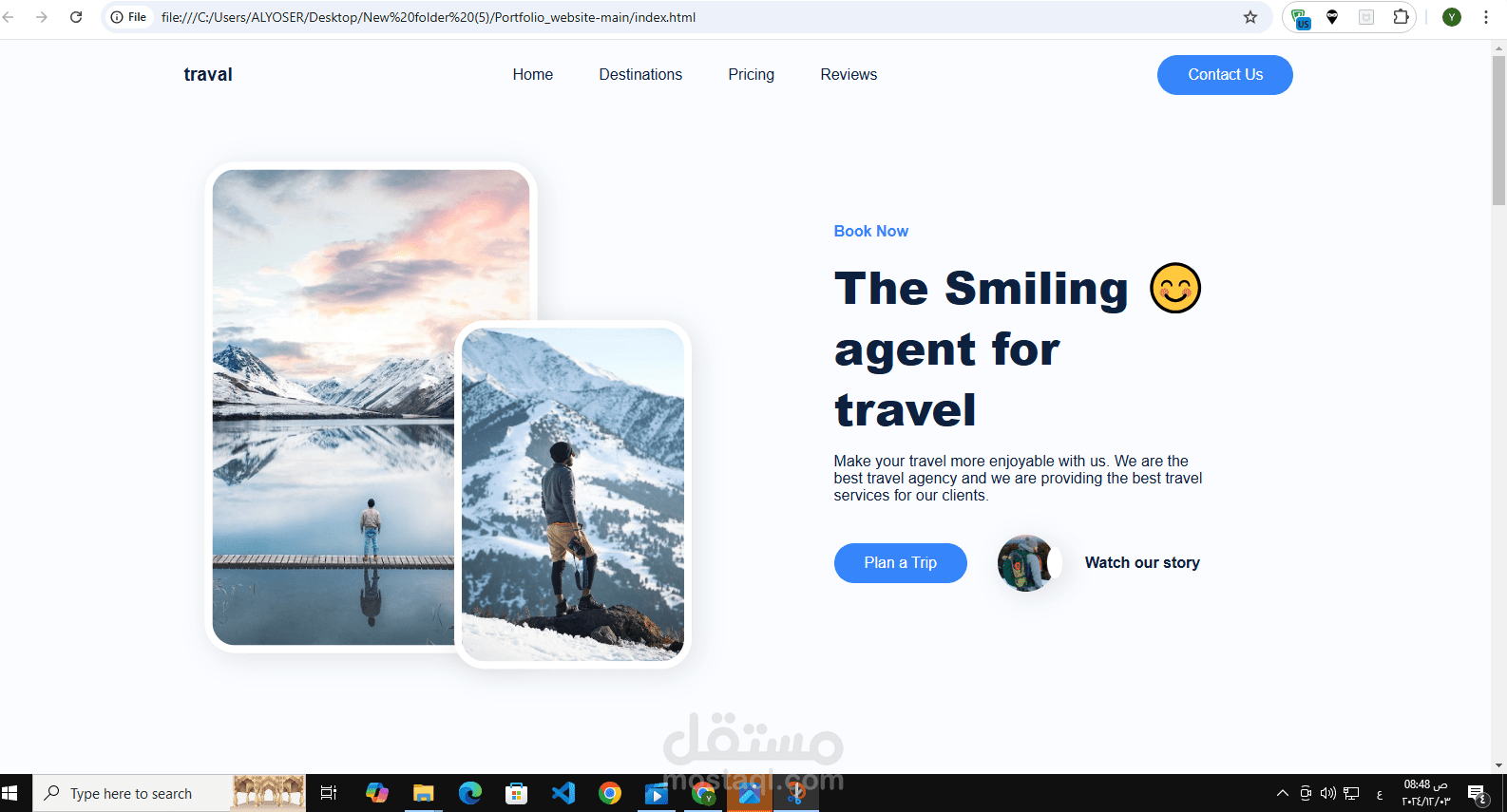Open the File site information chip
The height and width of the screenshot is (812, 1507).
(x=128, y=17)
